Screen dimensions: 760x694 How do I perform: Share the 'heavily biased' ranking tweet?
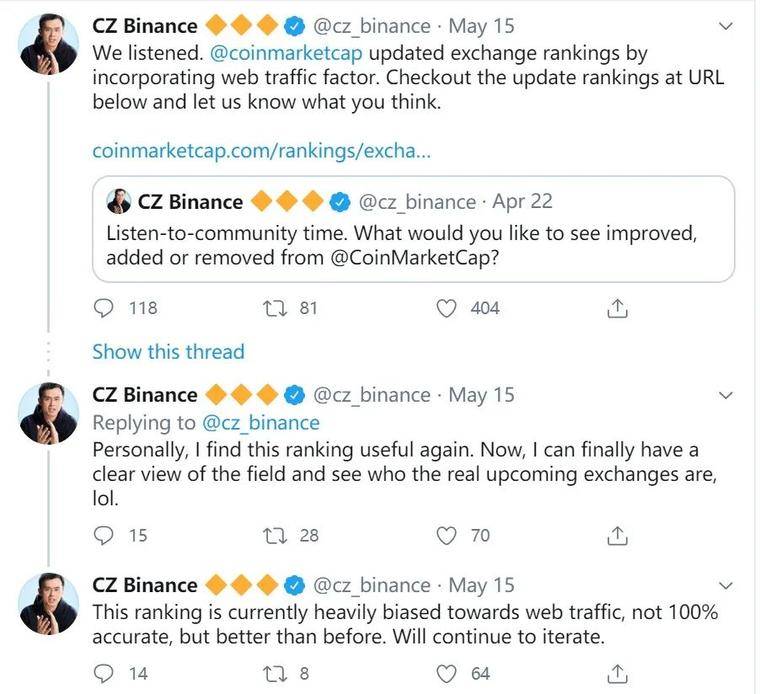[618, 673]
